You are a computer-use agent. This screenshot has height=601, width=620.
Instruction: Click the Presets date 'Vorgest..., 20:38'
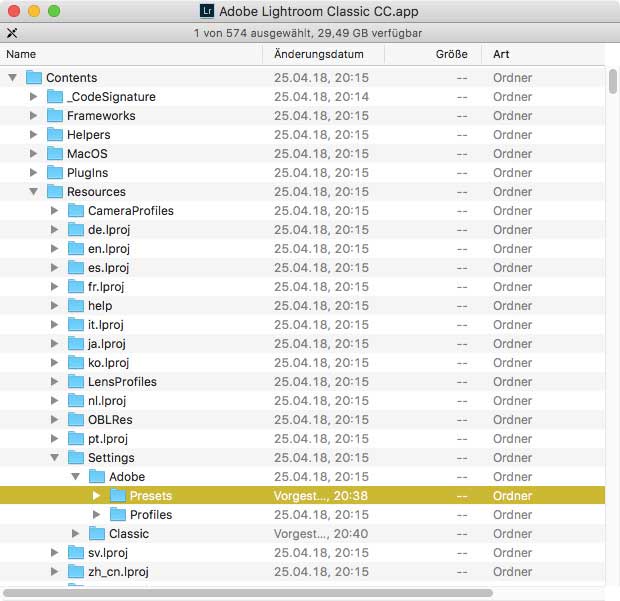[321, 495]
